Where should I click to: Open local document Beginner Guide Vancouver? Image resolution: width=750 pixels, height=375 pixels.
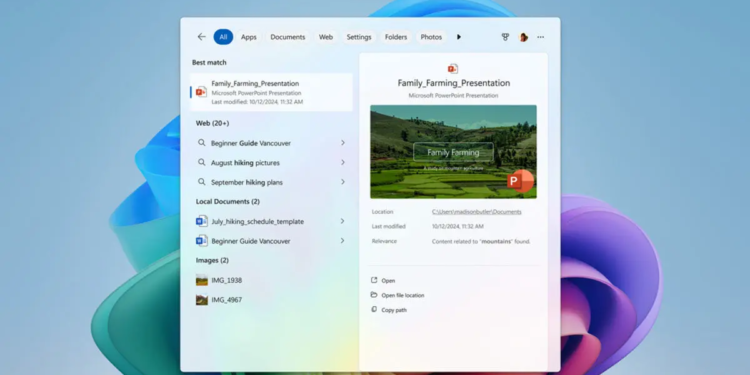pos(251,241)
